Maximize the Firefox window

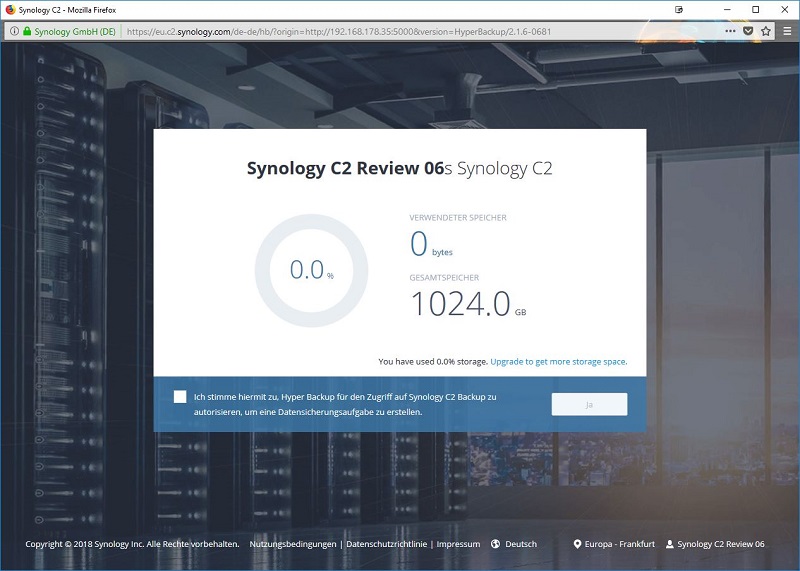[x=756, y=10]
